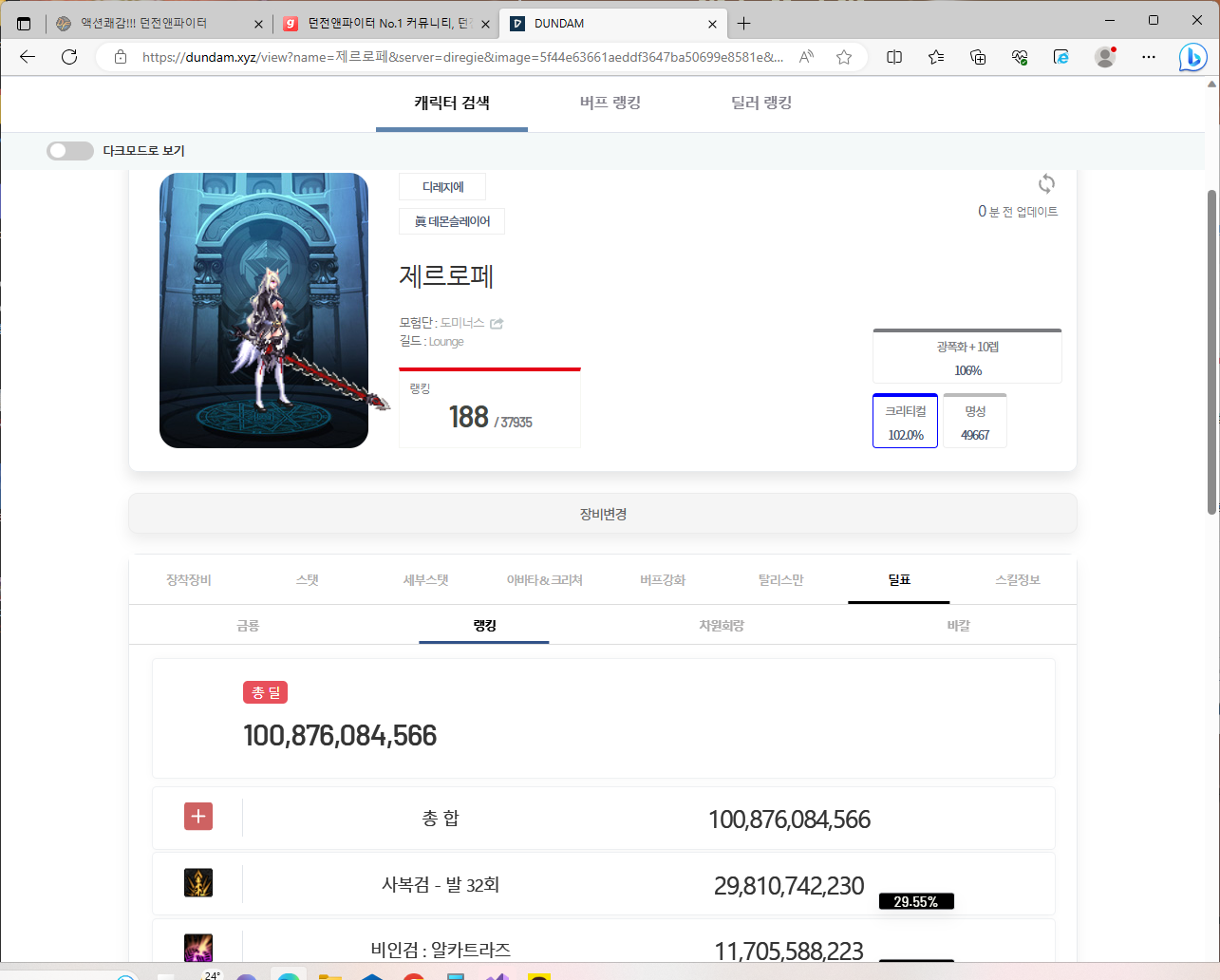Switch to the 스탯 tab
Viewport: 1220px width, 980px height.
pos(308,580)
